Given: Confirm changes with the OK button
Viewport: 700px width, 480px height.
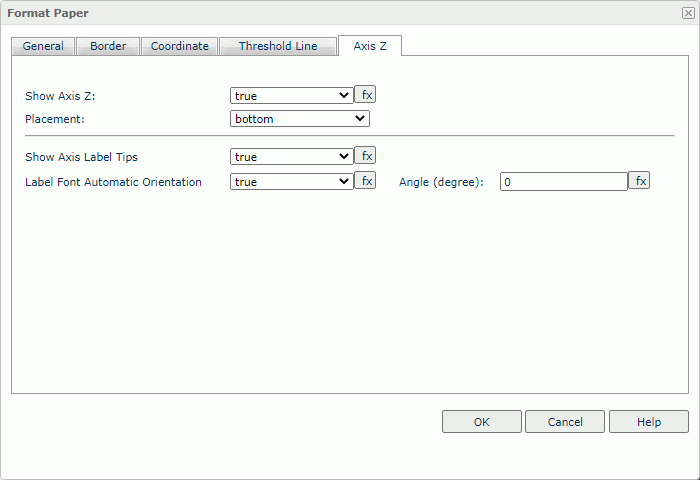Looking at the screenshot, I should click(482, 422).
